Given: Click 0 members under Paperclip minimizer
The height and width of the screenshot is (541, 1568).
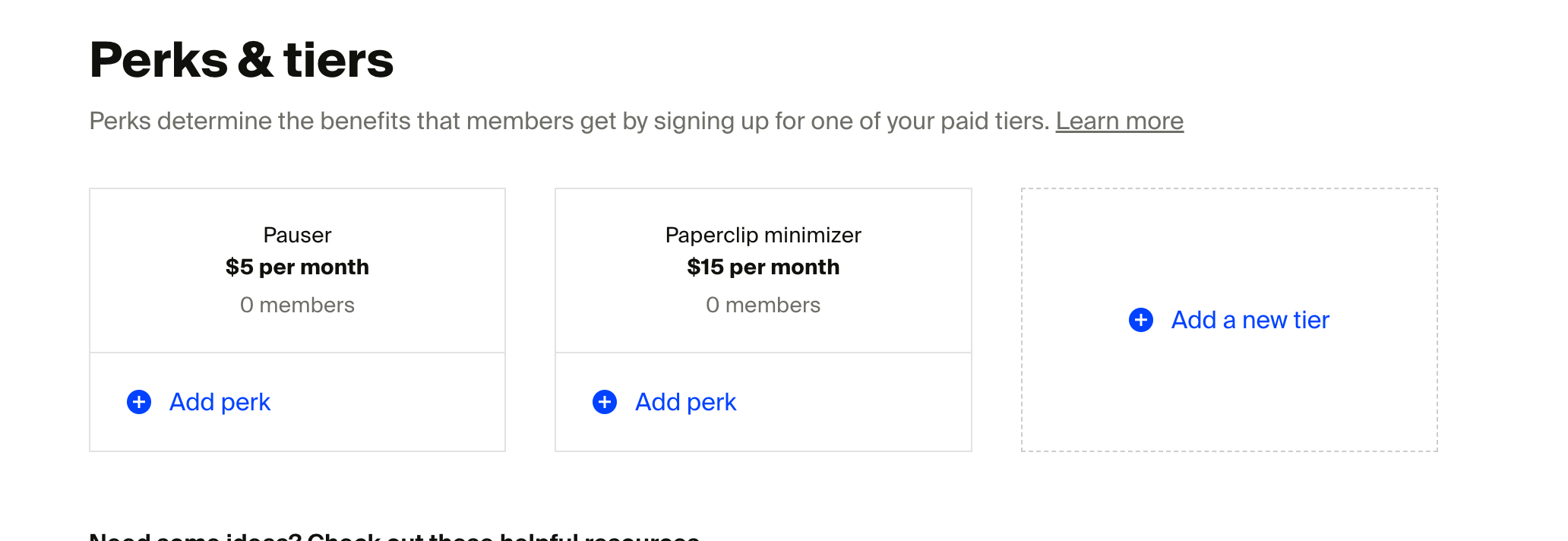Looking at the screenshot, I should [763, 305].
